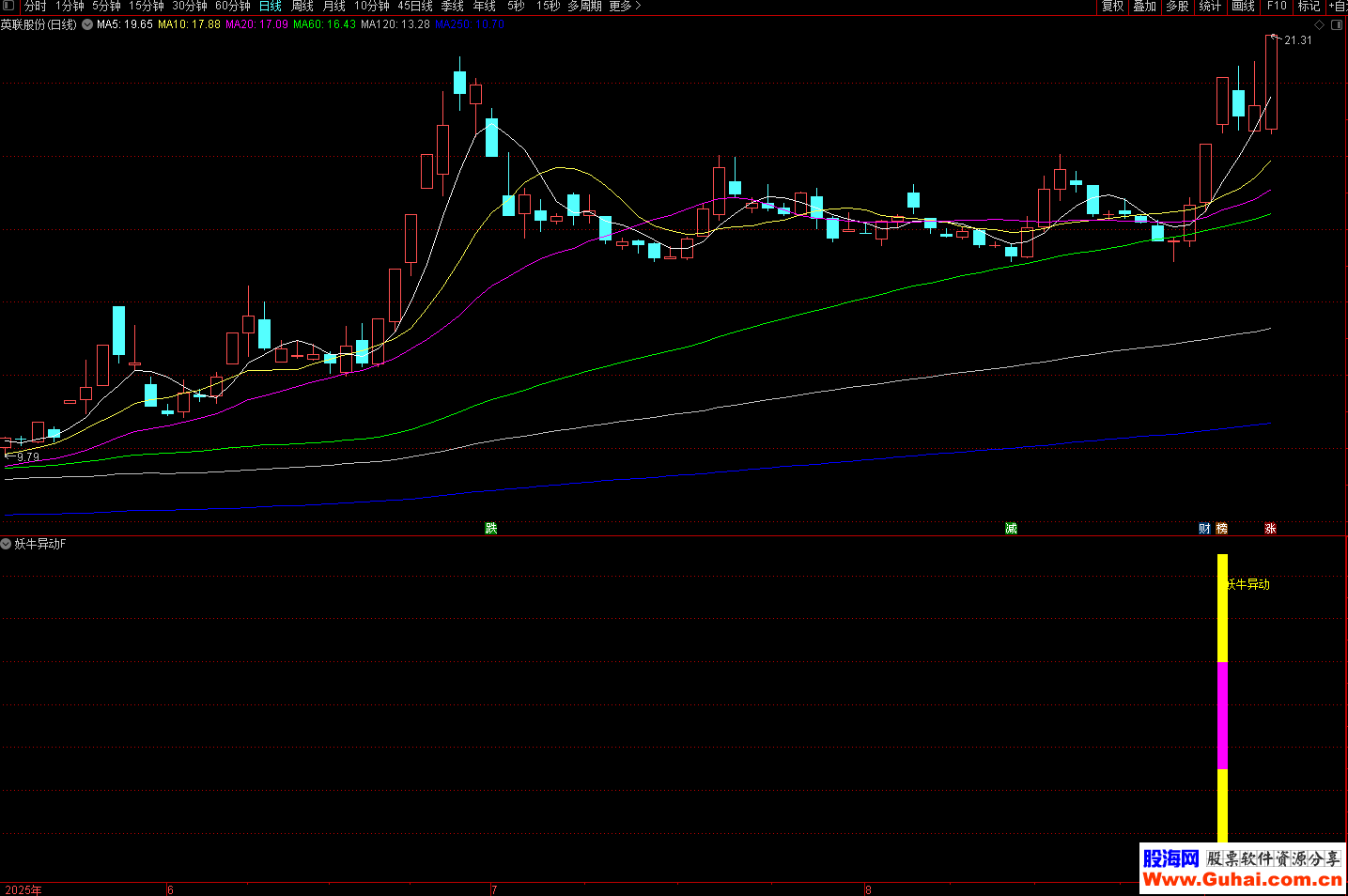Expand the 更多 period options
This screenshot has width=1348, height=896.
(626, 6)
